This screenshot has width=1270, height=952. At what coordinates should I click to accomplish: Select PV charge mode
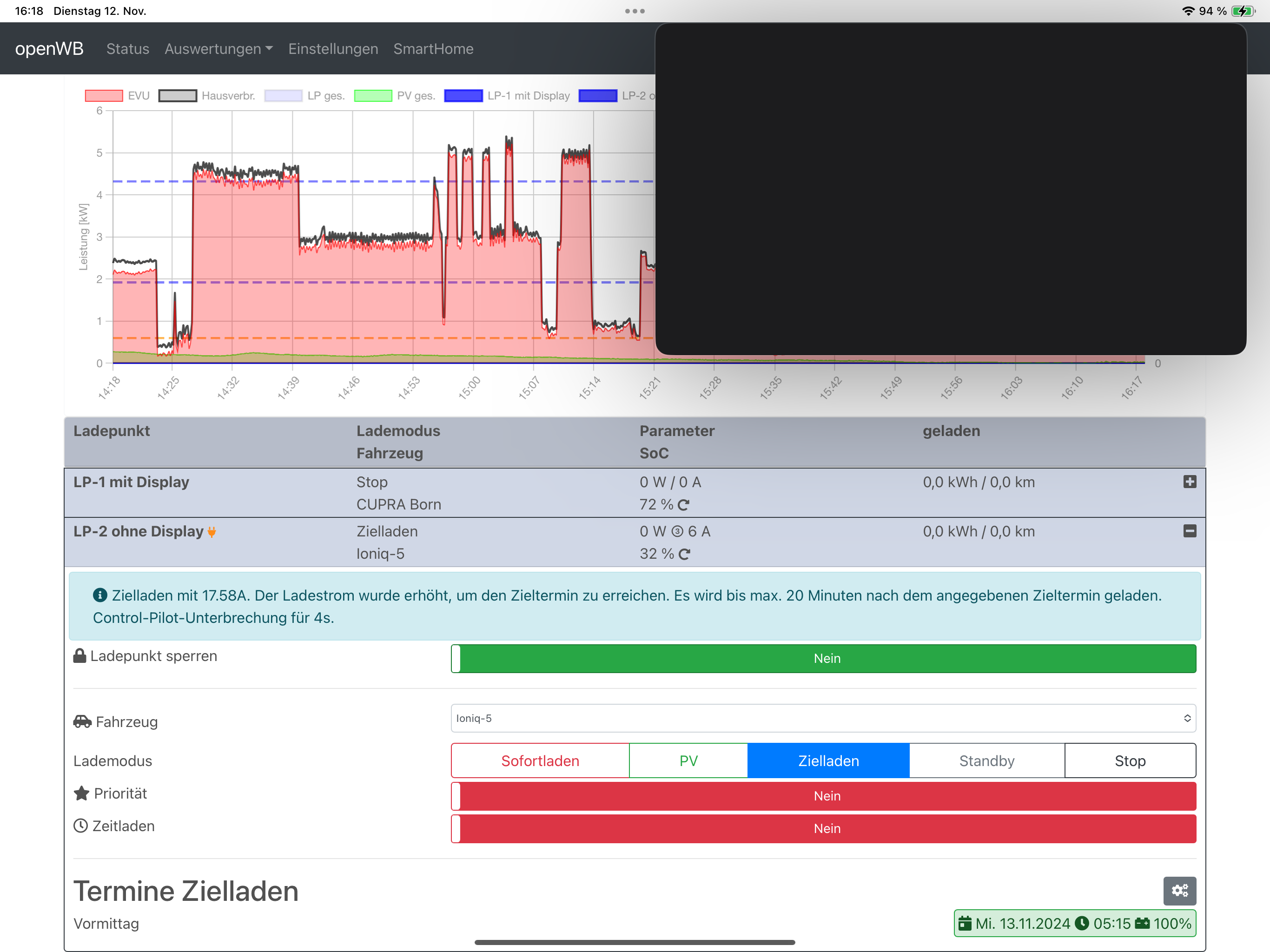pos(688,761)
